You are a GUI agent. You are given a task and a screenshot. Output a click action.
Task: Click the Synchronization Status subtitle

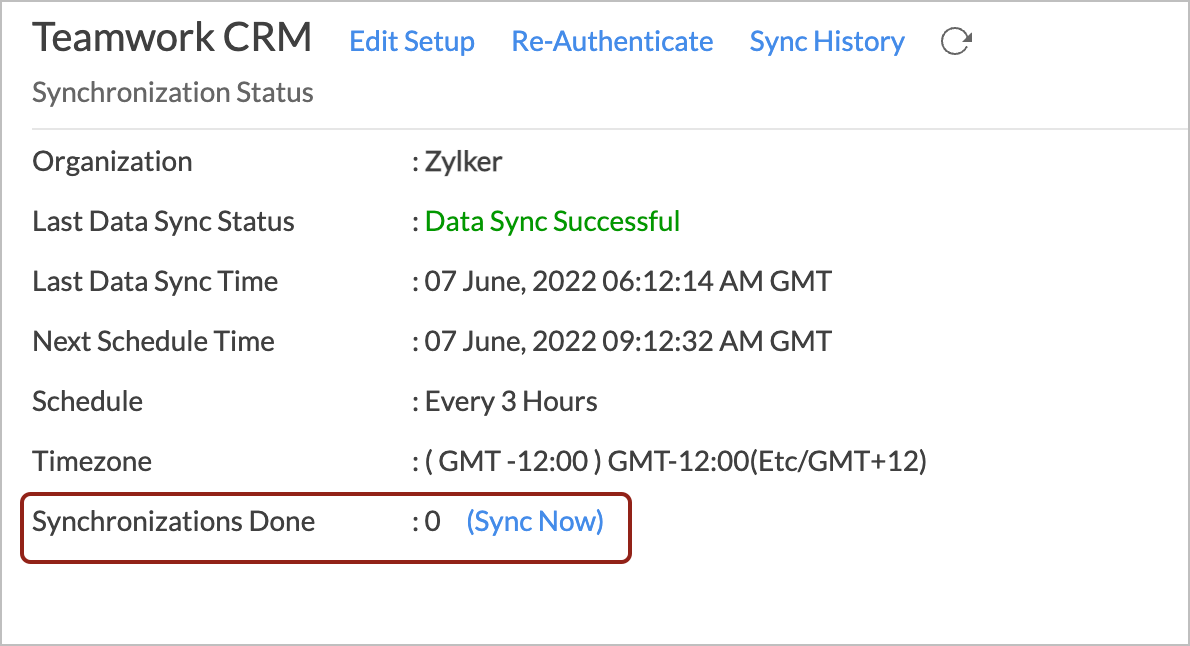(173, 93)
